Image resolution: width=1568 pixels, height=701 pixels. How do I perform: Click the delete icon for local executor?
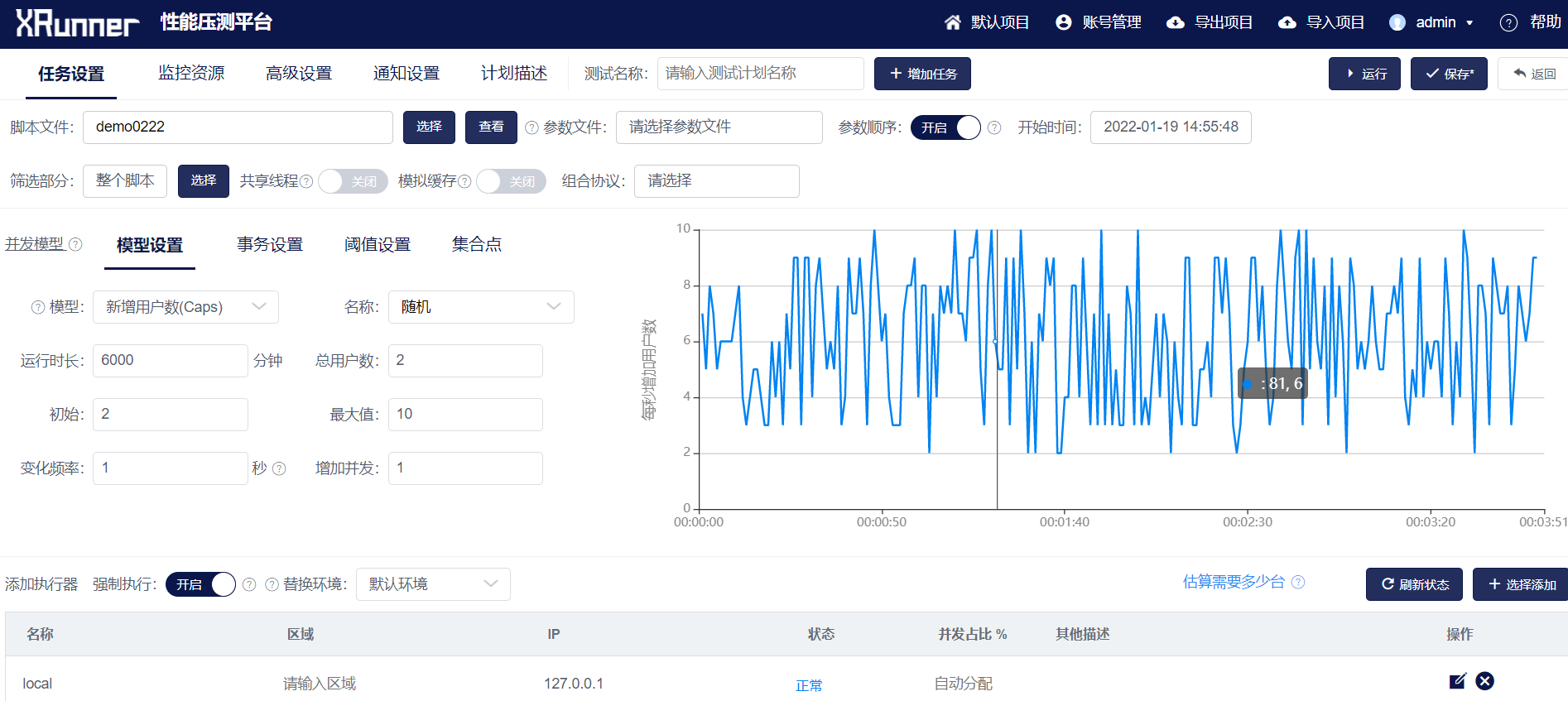click(1485, 681)
